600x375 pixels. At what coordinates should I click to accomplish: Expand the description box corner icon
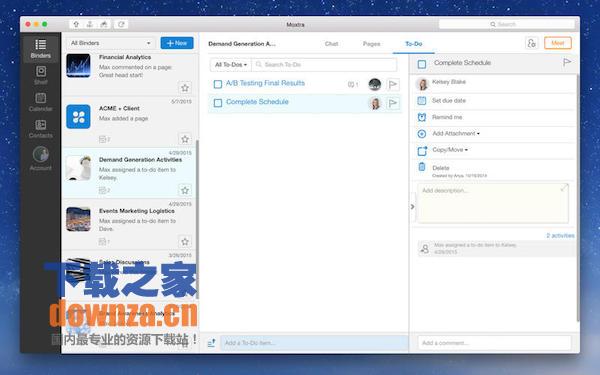click(x=564, y=188)
